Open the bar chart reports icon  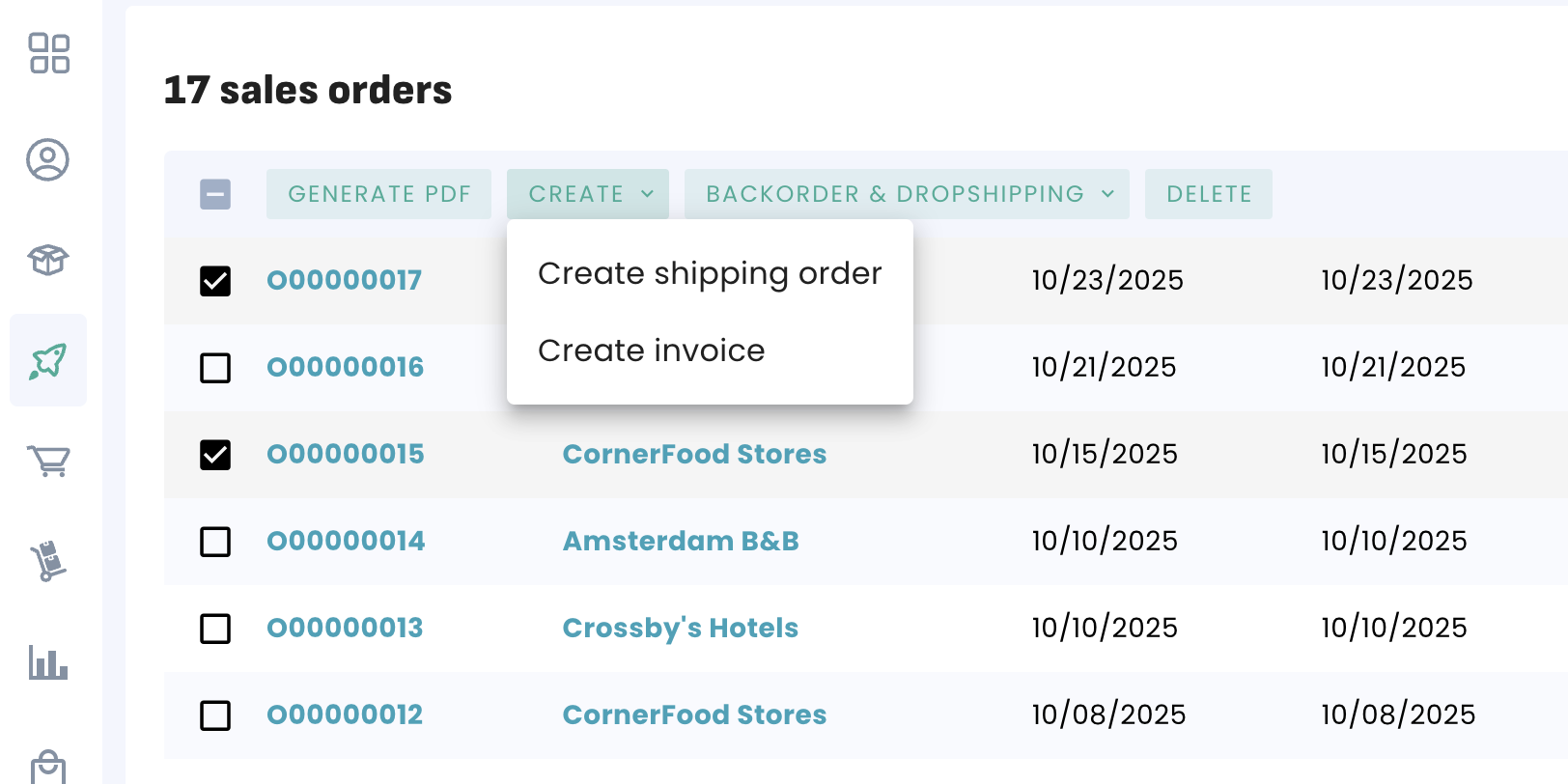pyautogui.click(x=47, y=662)
